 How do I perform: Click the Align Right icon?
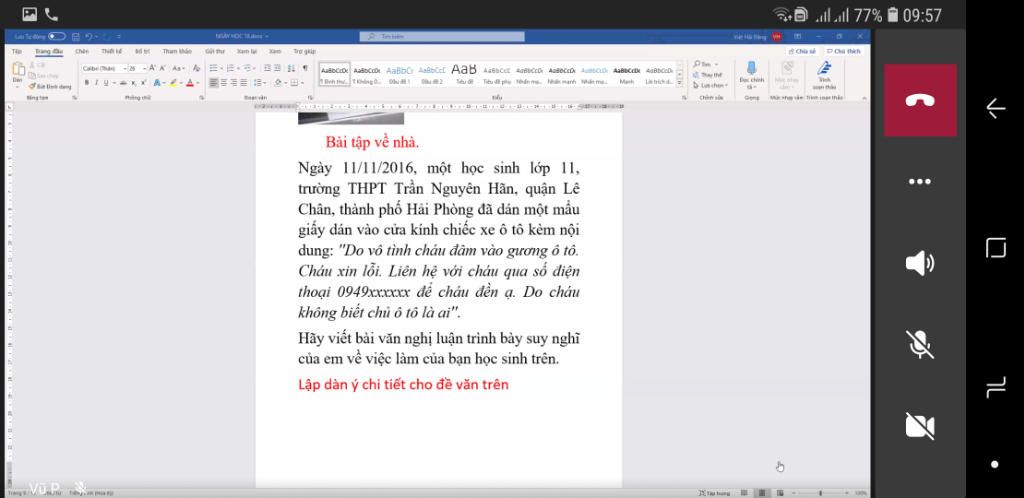tap(233, 83)
